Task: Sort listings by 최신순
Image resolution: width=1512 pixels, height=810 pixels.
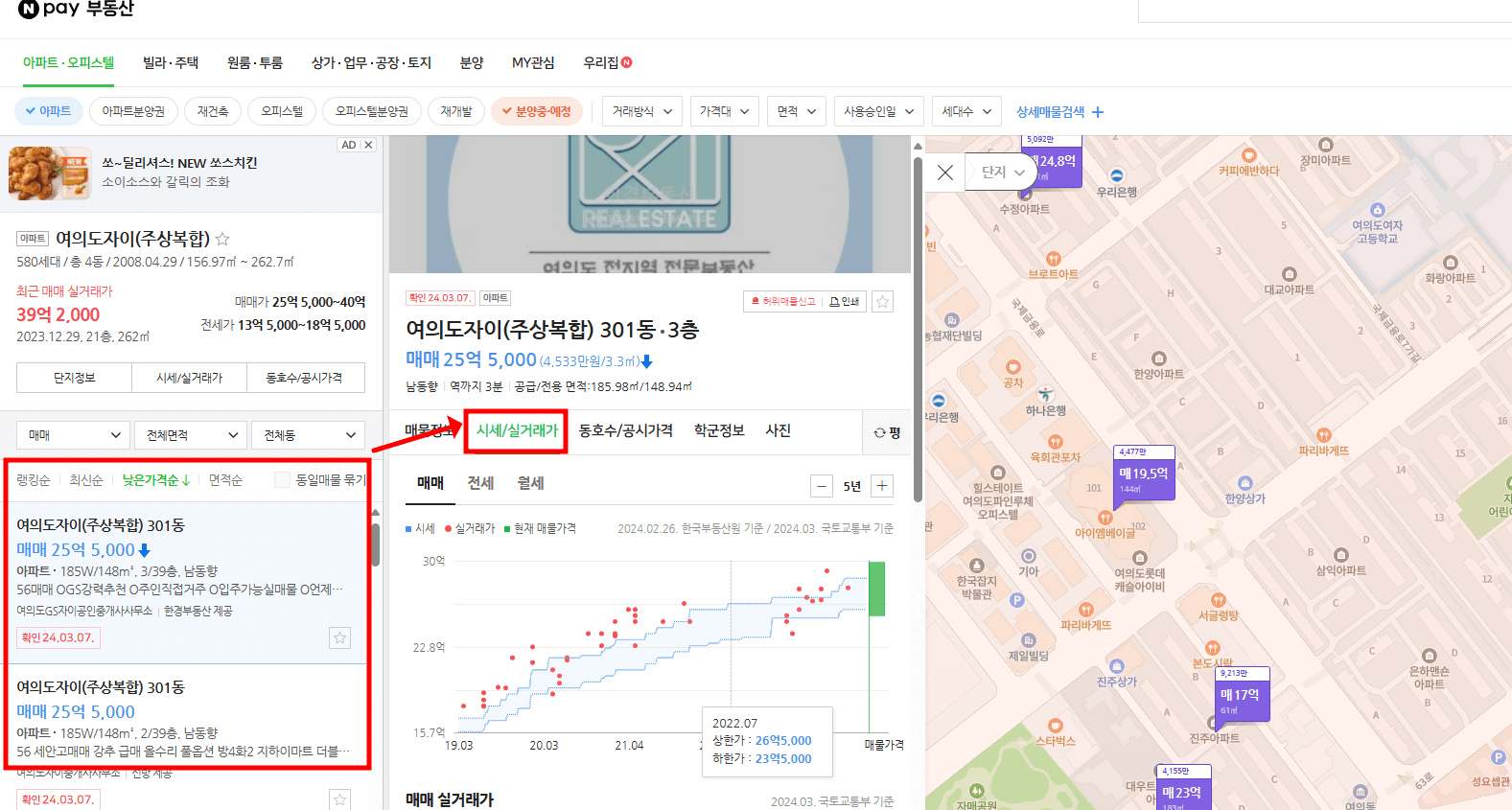Action: pyautogui.click(x=86, y=479)
